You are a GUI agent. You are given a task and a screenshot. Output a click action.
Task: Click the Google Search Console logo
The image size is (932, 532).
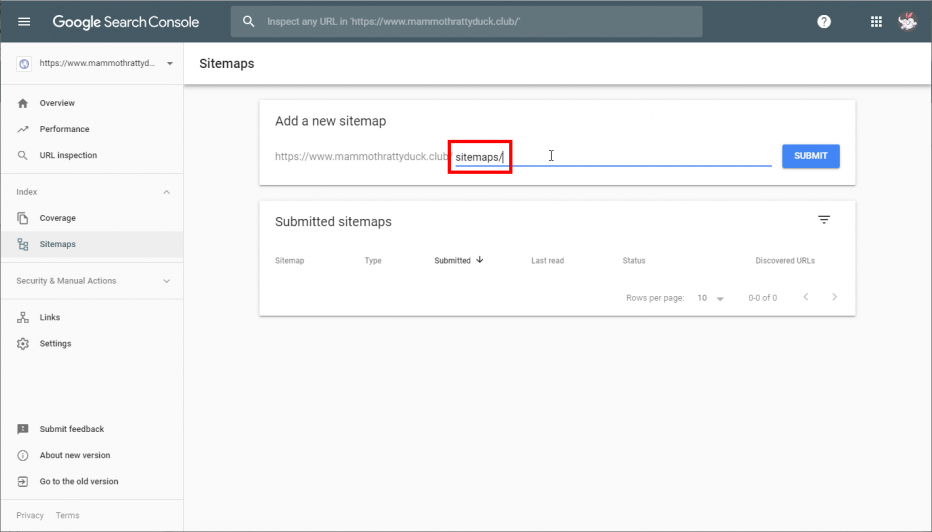[x=125, y=22]
